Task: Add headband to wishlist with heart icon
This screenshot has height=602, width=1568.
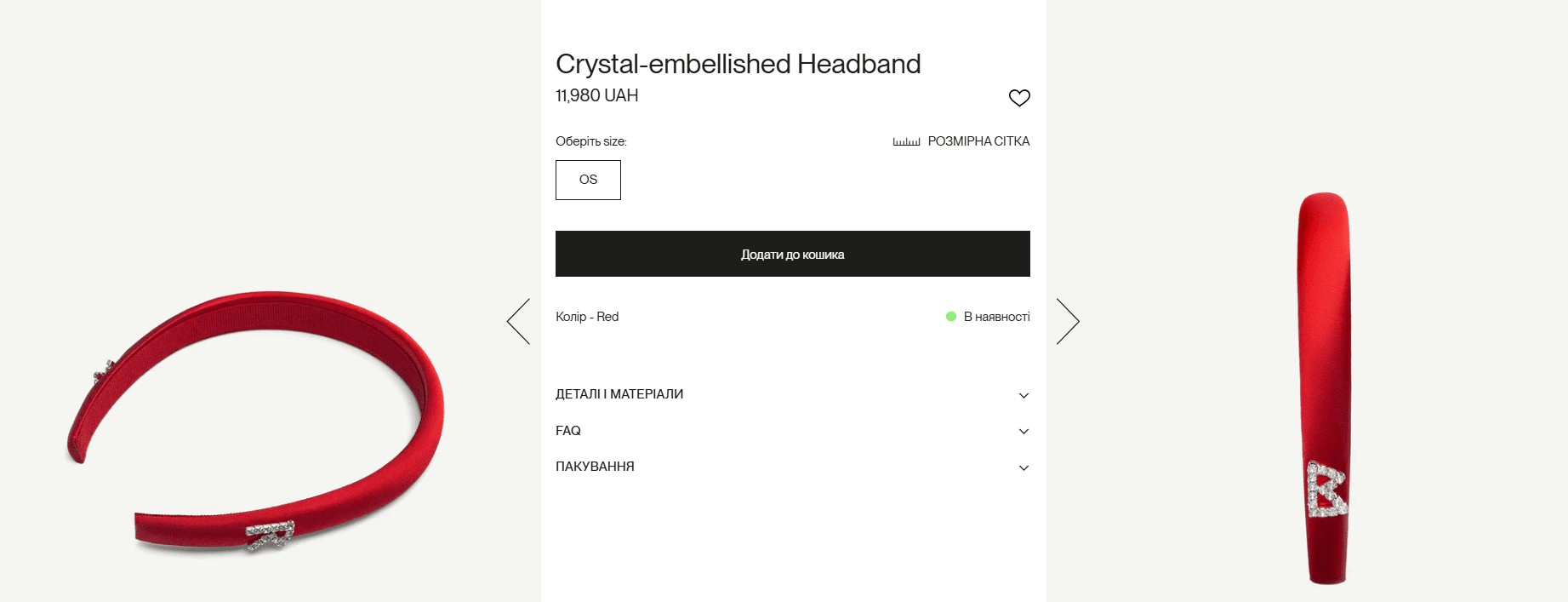Action: coord(1019,98)
